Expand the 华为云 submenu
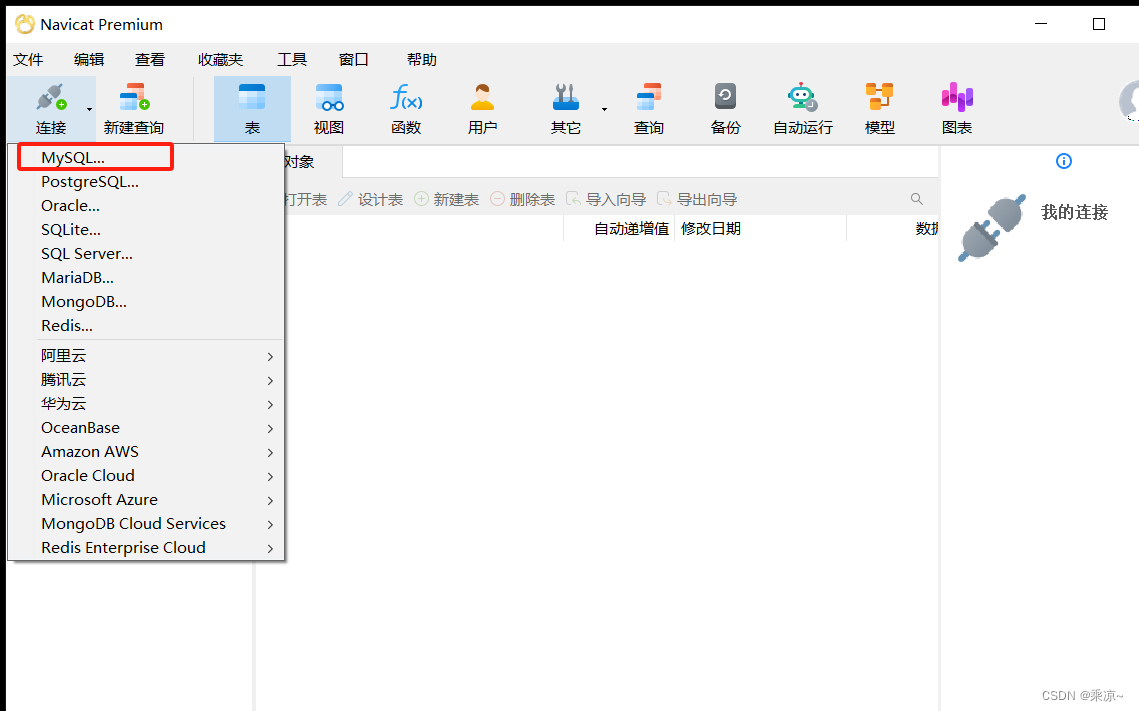Viewport: 1139px width, 711px height. (x=146, y=404)
